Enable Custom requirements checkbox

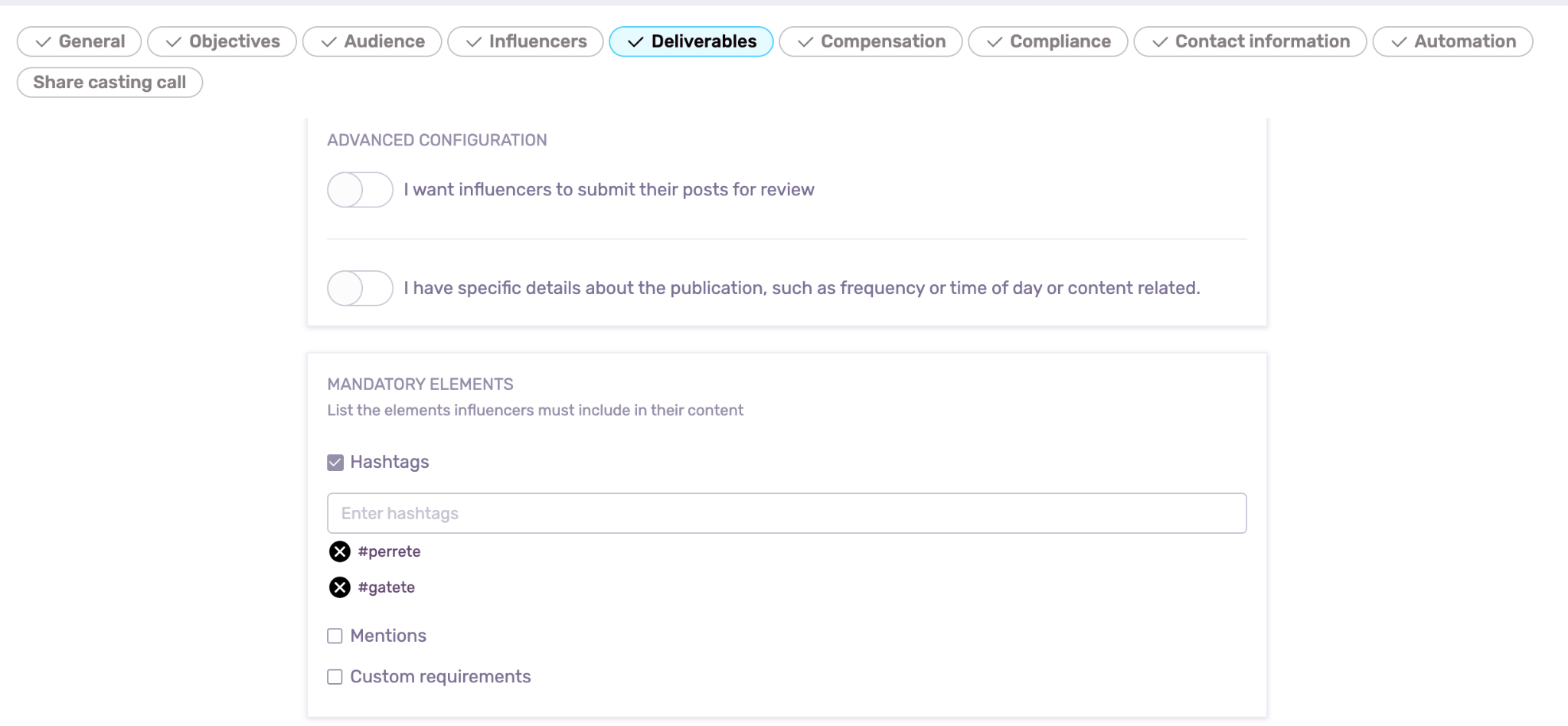click(335, 677)
